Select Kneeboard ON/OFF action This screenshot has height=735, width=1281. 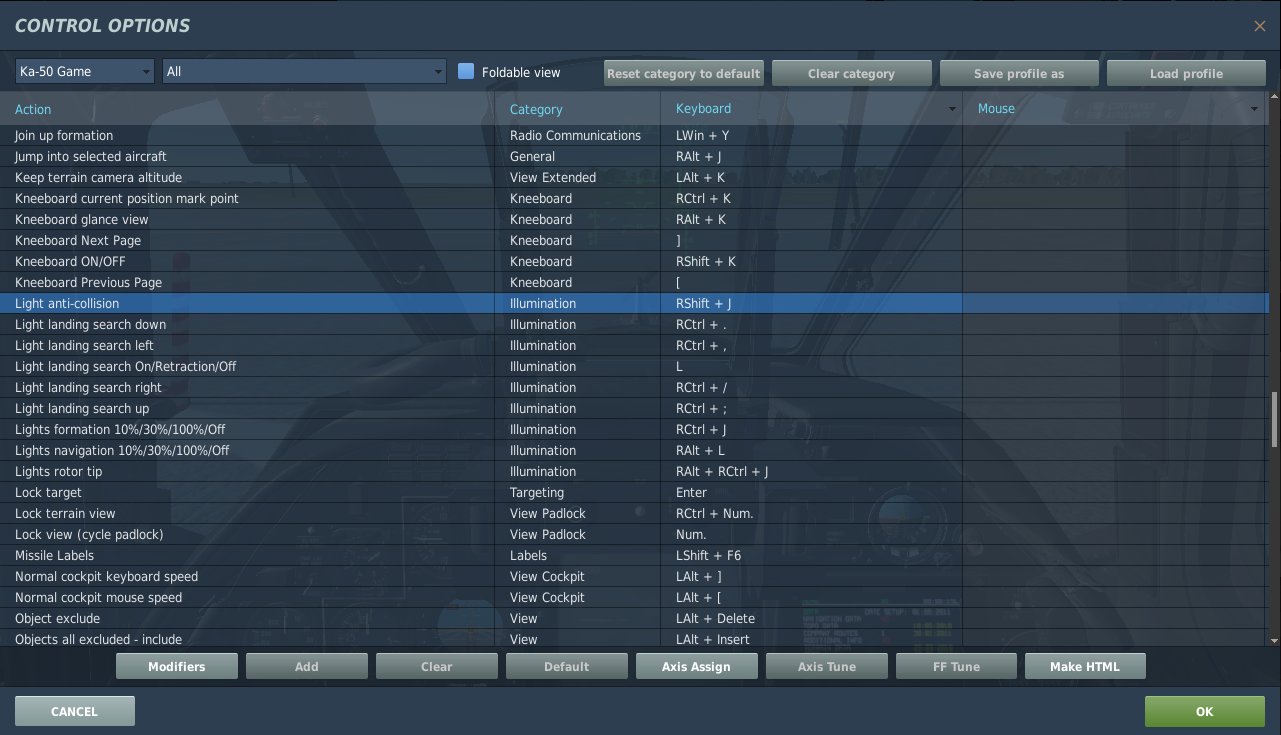pyautogui.click(x=70, y=261)
